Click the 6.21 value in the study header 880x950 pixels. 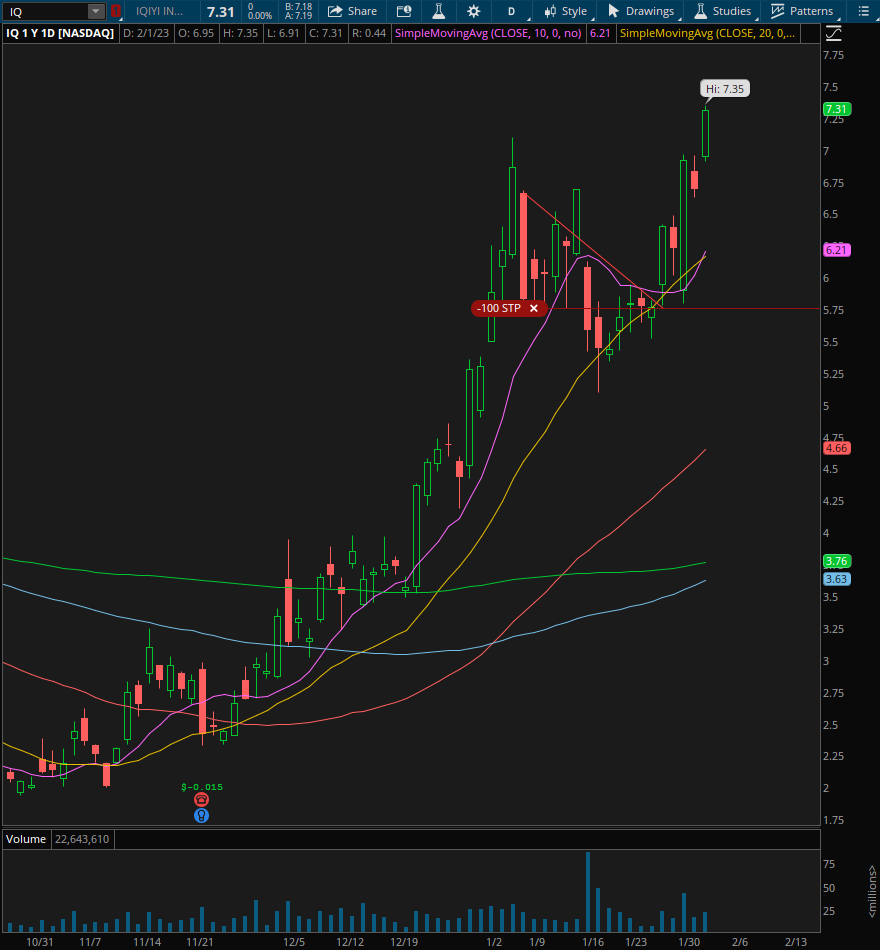tap(600, 33)
